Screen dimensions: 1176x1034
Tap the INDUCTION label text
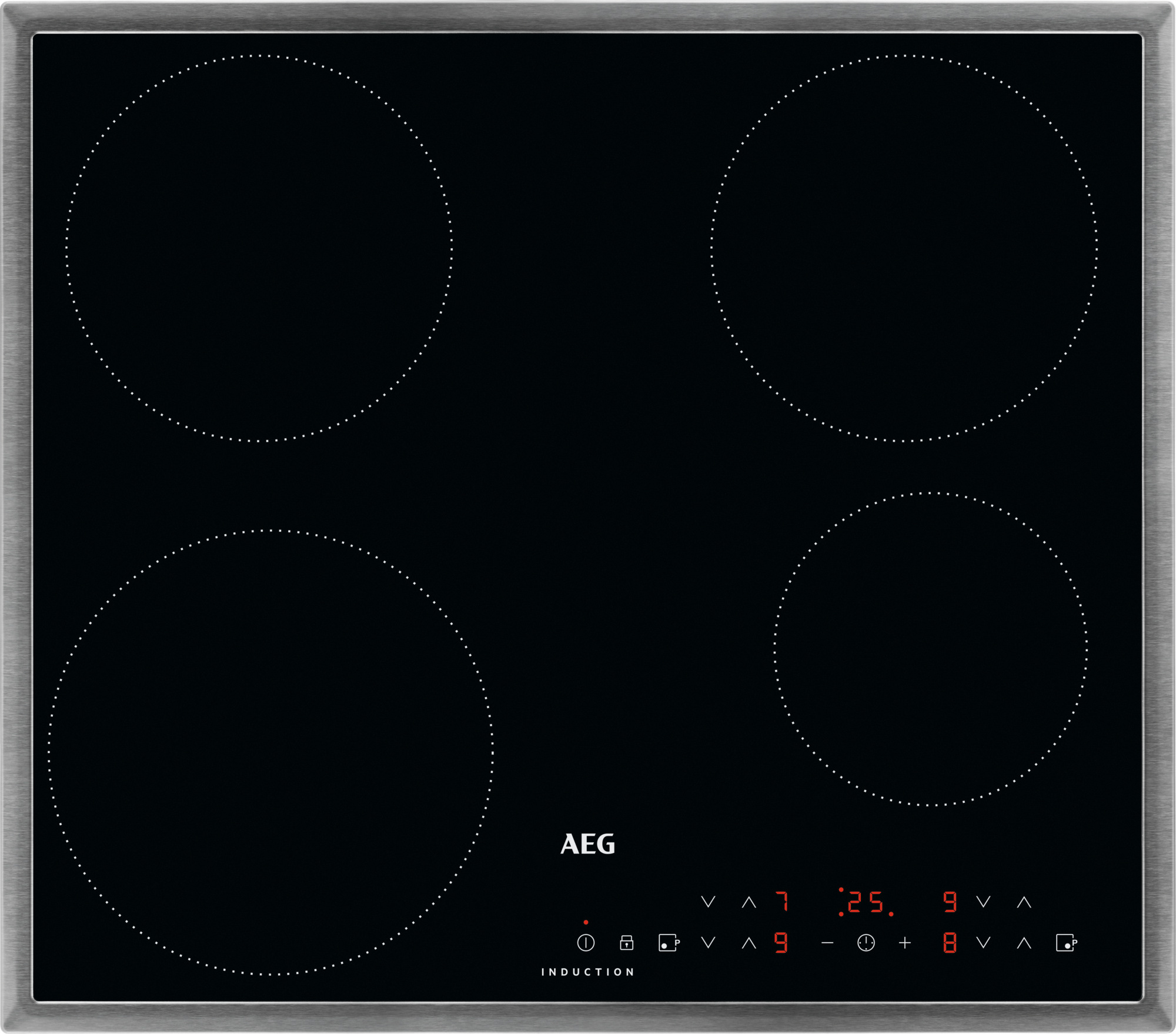(587, 972)
